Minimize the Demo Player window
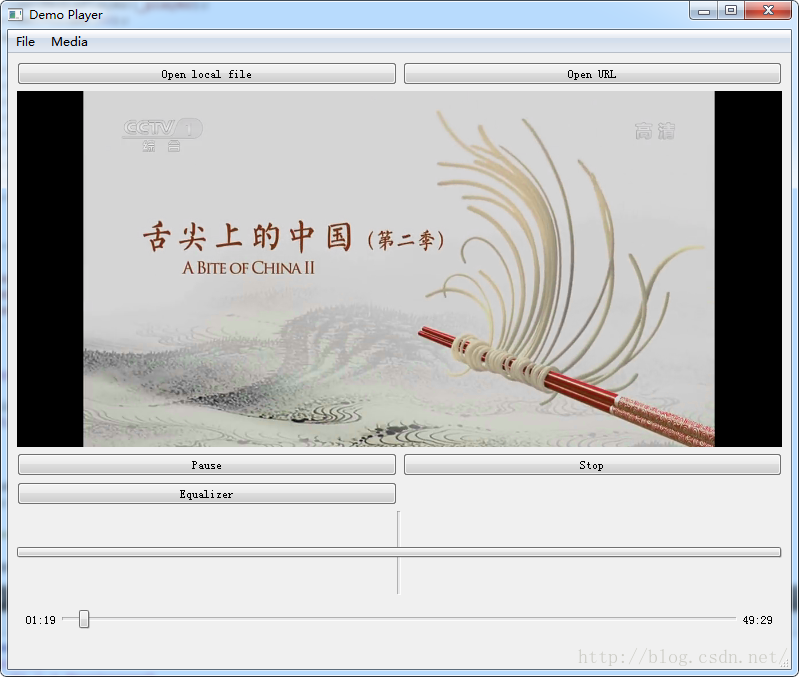This screenshot has height=677, width=799. tap(704, 11)
